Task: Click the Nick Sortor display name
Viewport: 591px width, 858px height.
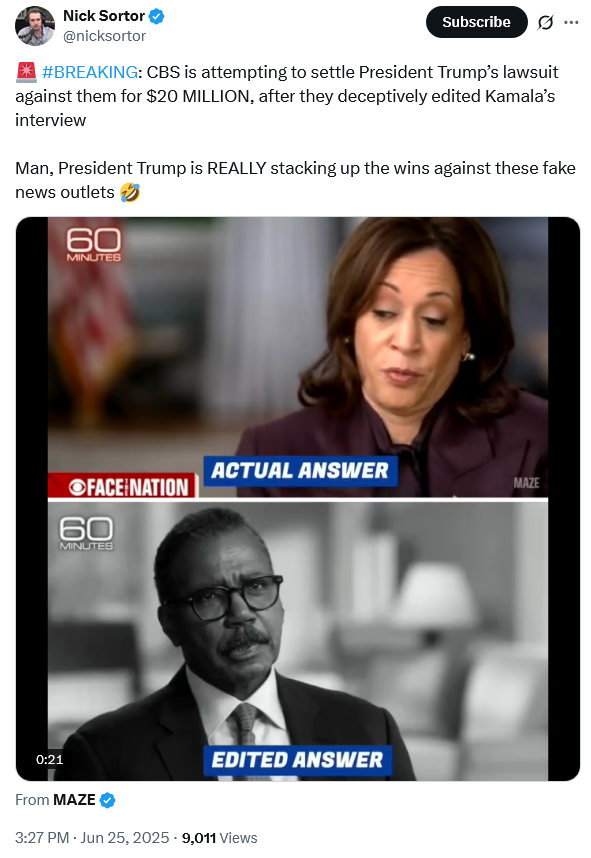Action: 104,16
